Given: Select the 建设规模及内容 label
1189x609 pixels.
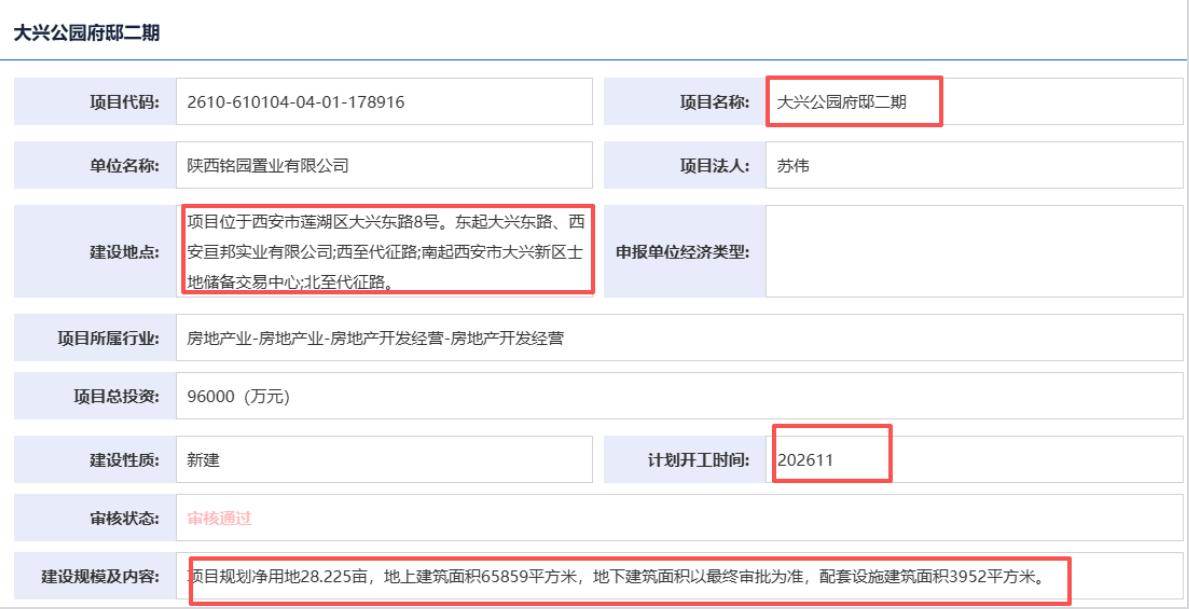Looking at the screenshot, I should tap(100, 576).
